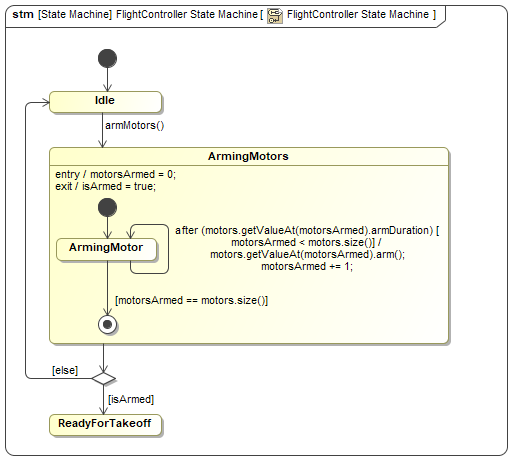The height and width of the screenshot is (460, 512).
Task: Click the motorsArmed += 1 effect text
Action: (x=307, y=266)
